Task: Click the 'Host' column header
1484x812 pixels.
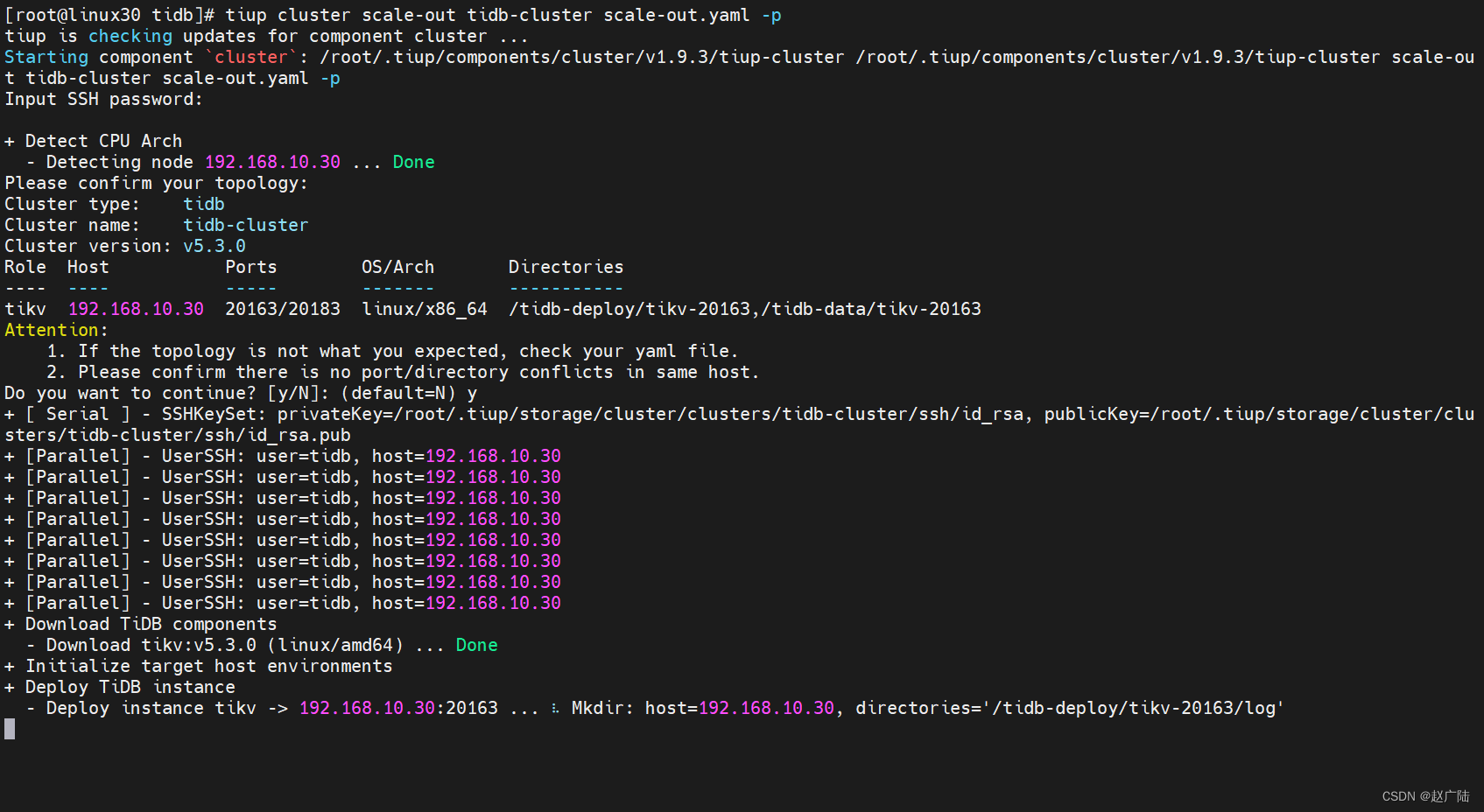Action: pyautogui.click(x=88, y=267)
